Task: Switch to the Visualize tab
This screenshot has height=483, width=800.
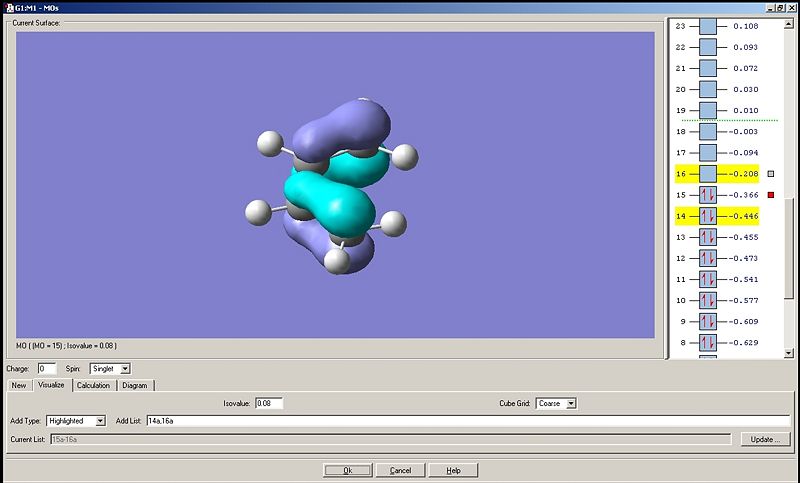Action: 52,385
